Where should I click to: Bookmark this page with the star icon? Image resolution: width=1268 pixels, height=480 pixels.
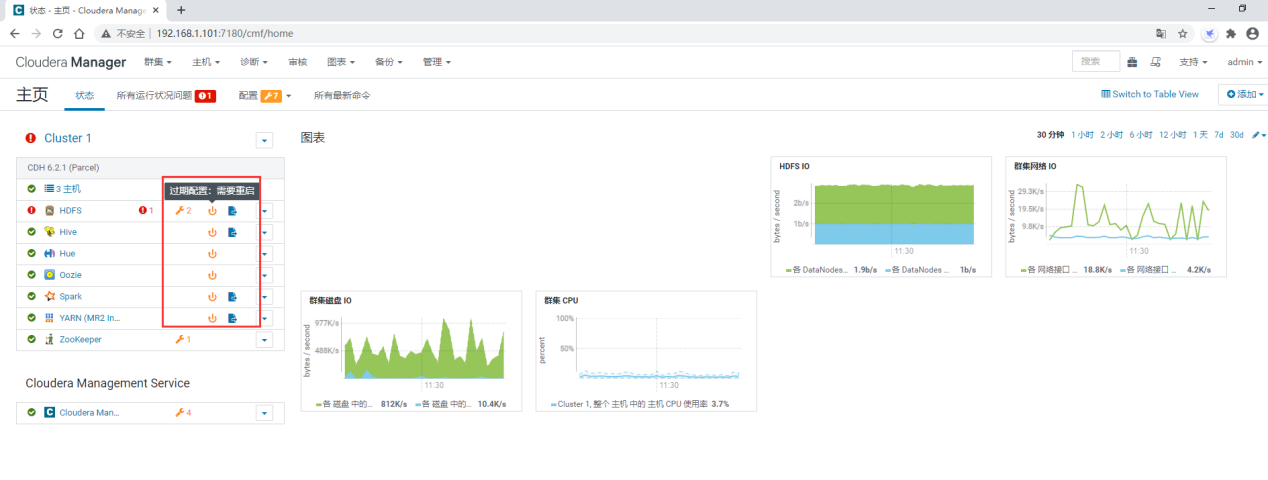(x=1183, y=33)
